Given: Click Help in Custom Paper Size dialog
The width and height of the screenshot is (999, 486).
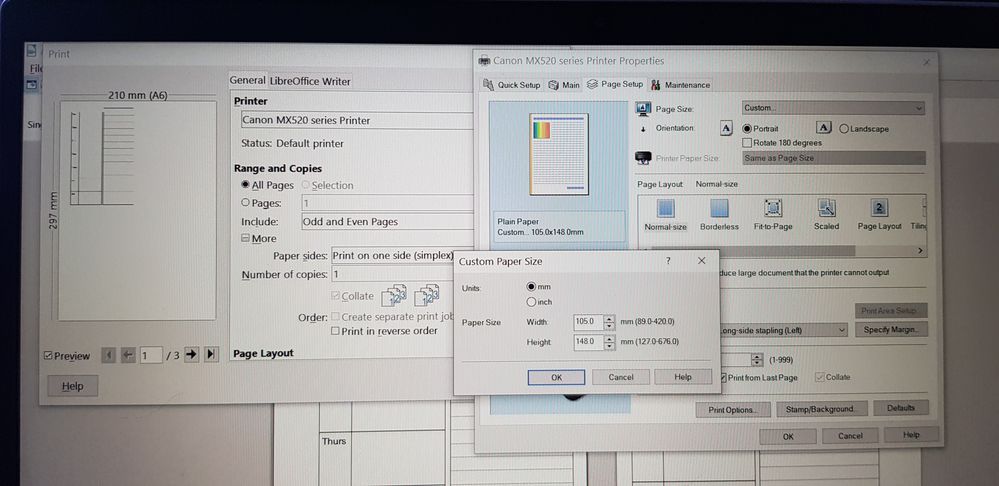Looking at the screenshot, I should 682,377.
